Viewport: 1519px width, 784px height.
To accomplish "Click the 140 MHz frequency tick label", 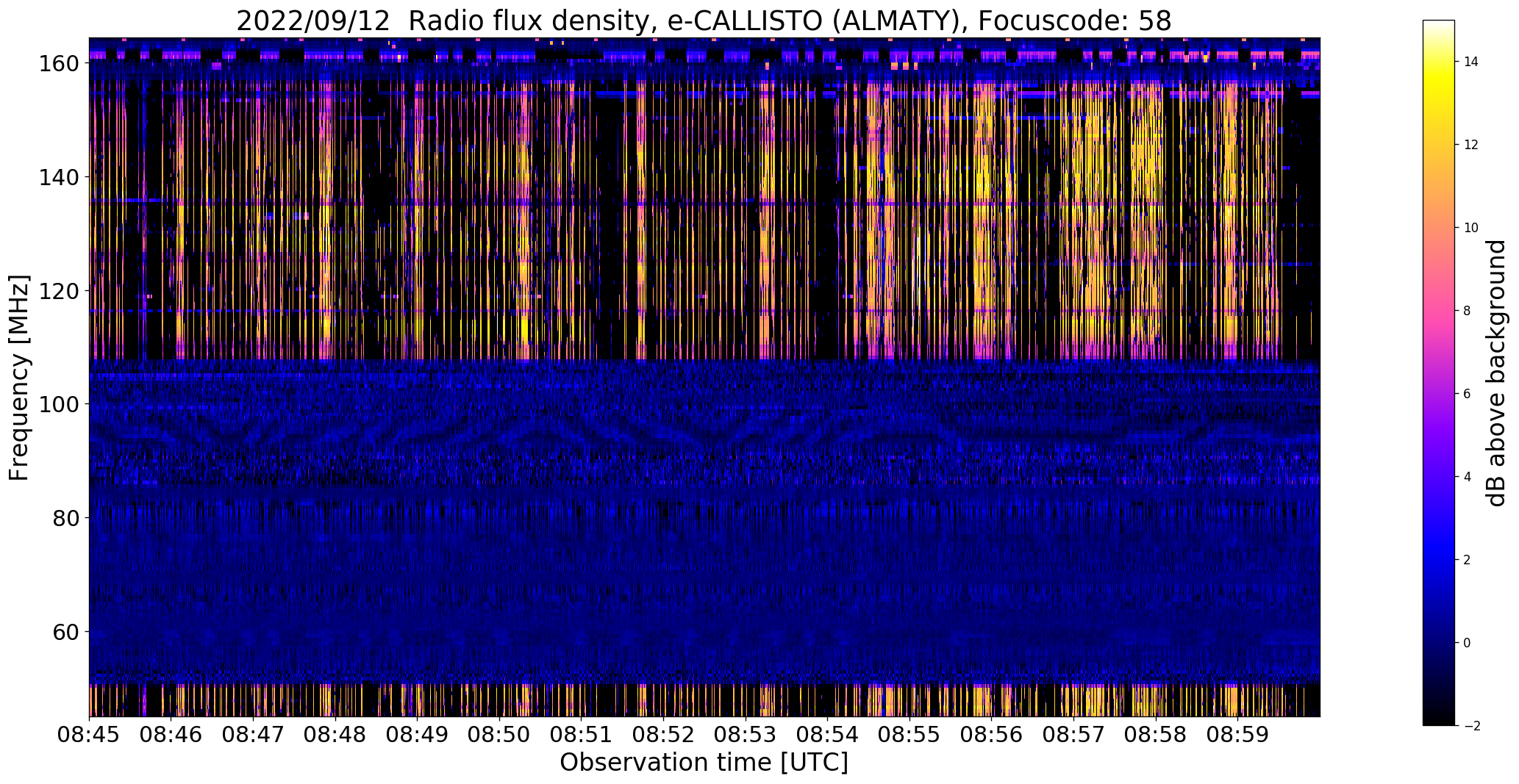I will pos(59,177).
